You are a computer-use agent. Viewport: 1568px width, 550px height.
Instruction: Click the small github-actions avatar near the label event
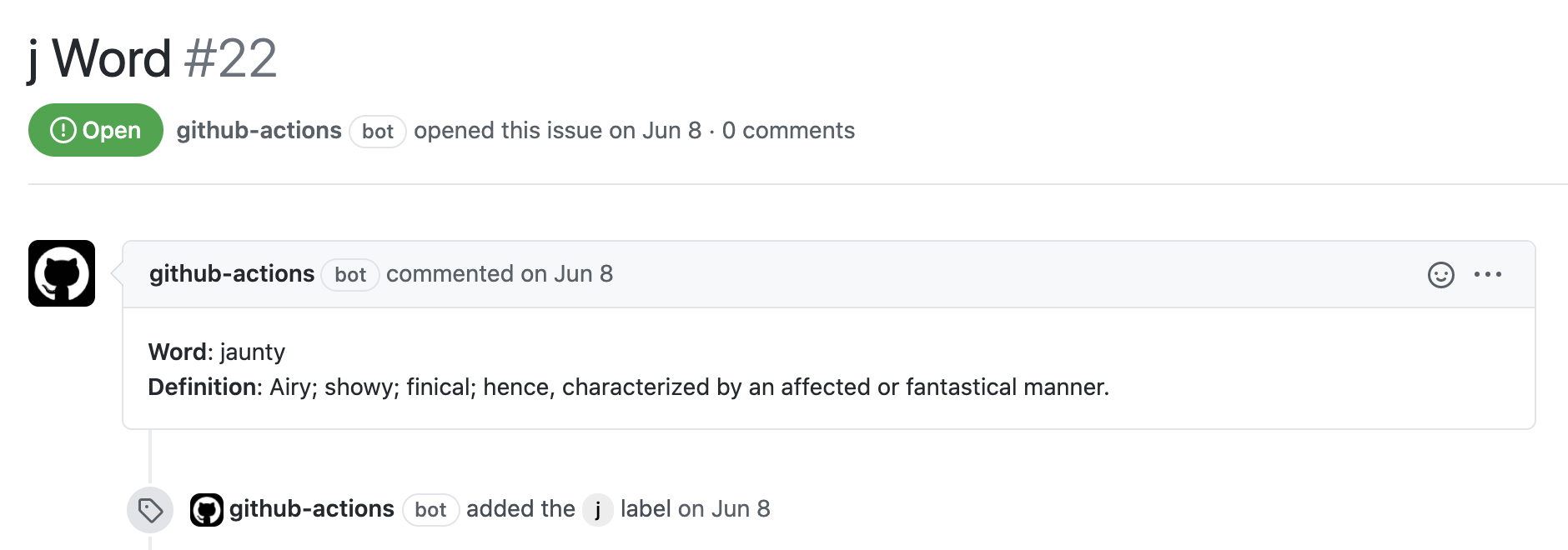[207, 507]
